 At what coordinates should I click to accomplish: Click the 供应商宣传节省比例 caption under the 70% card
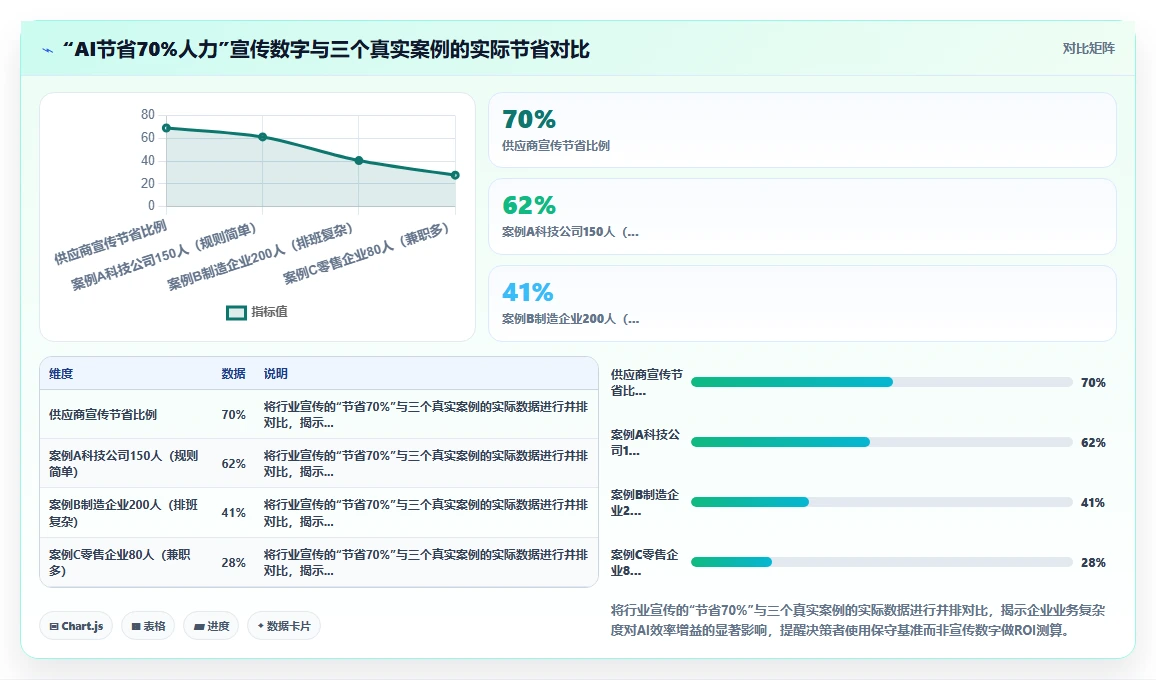click(x=556, y=146)
